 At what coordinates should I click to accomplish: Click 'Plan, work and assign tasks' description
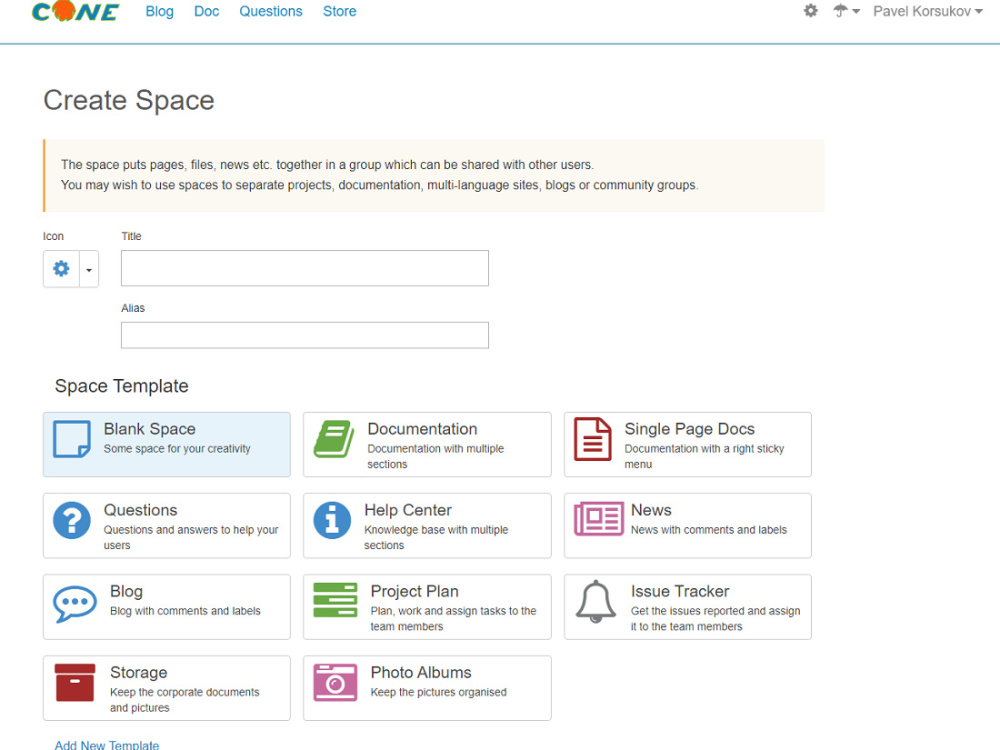pos(453,618)
